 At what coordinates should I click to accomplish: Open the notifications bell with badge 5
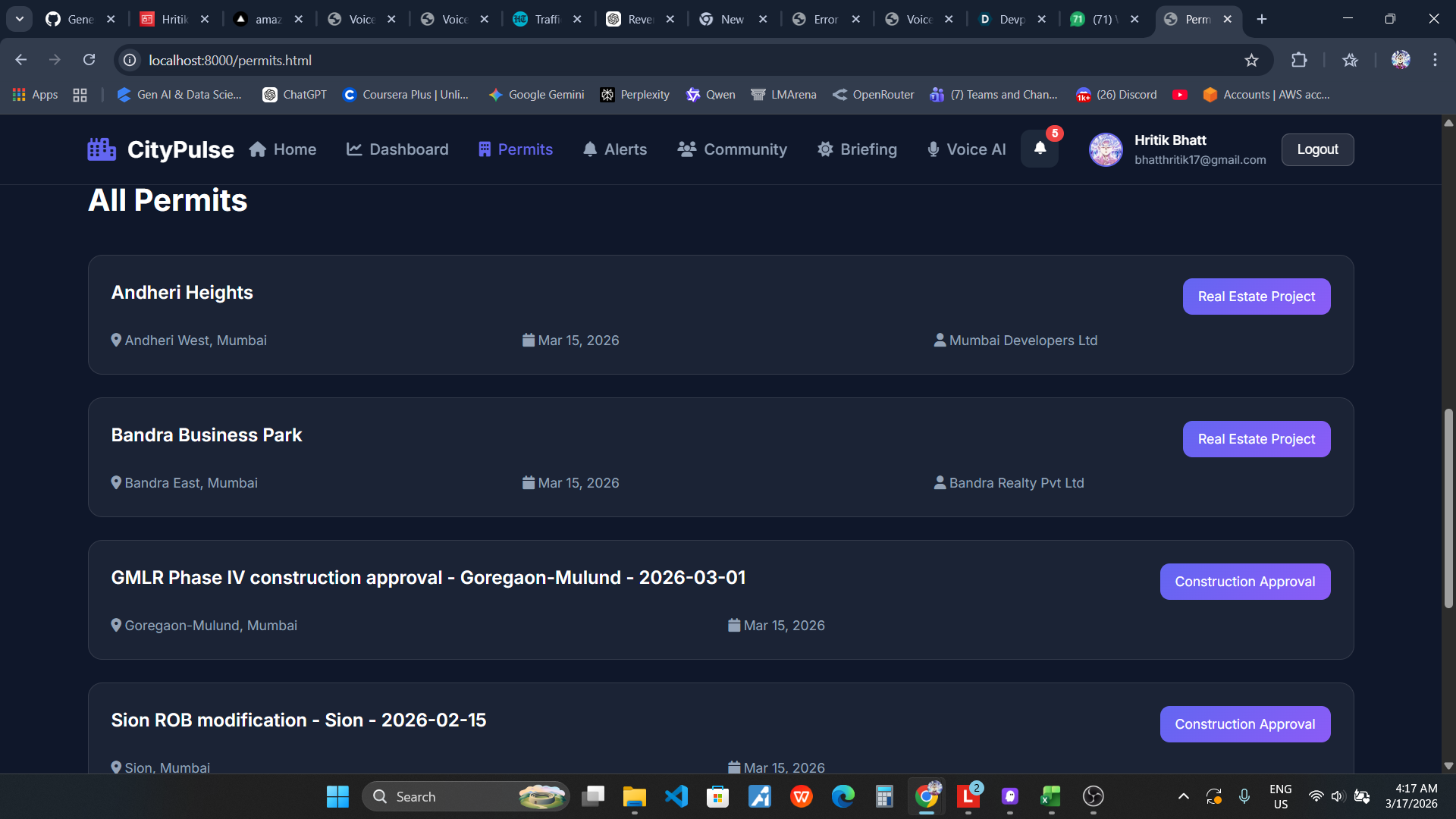pyautogui.click(x=1040, y=149)
